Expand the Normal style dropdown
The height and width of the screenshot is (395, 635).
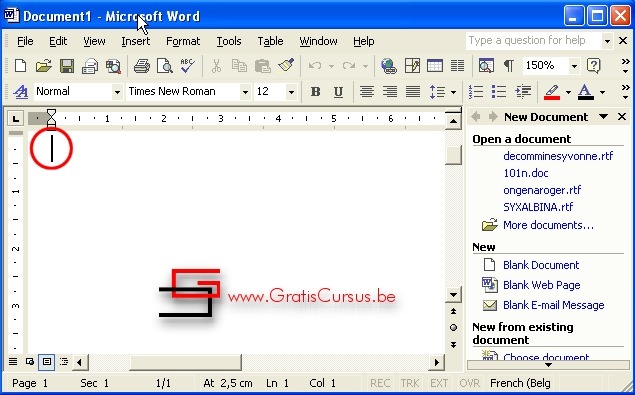point(117,92)
